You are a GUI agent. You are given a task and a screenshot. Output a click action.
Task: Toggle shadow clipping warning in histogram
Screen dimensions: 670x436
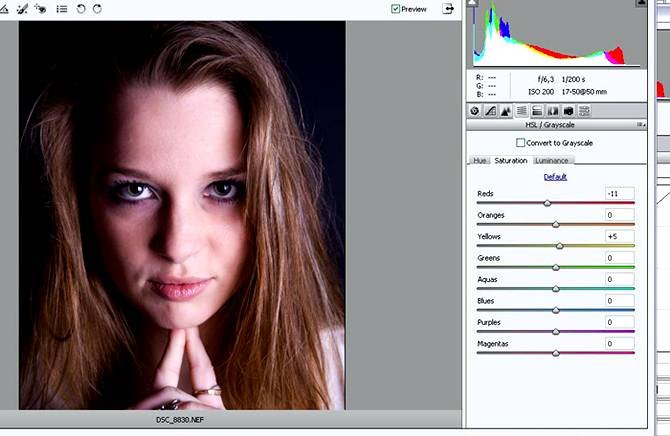coord(474,6)
